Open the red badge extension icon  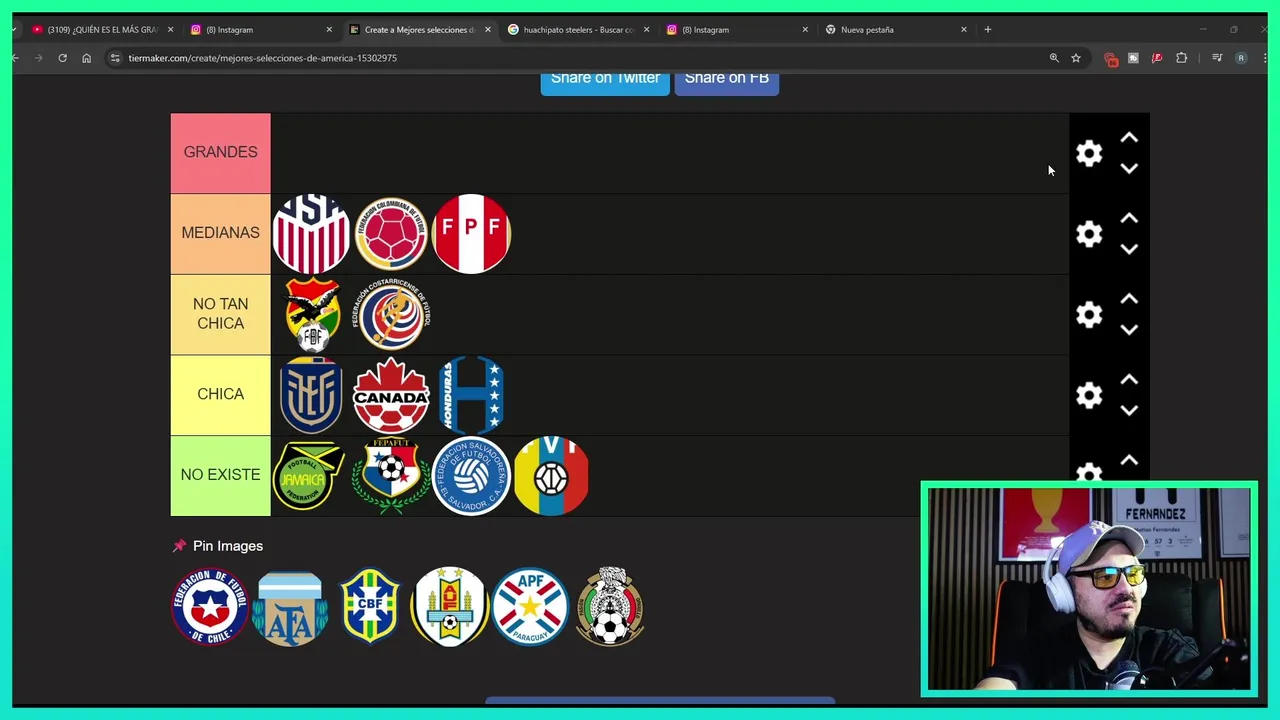[1110, 59]
